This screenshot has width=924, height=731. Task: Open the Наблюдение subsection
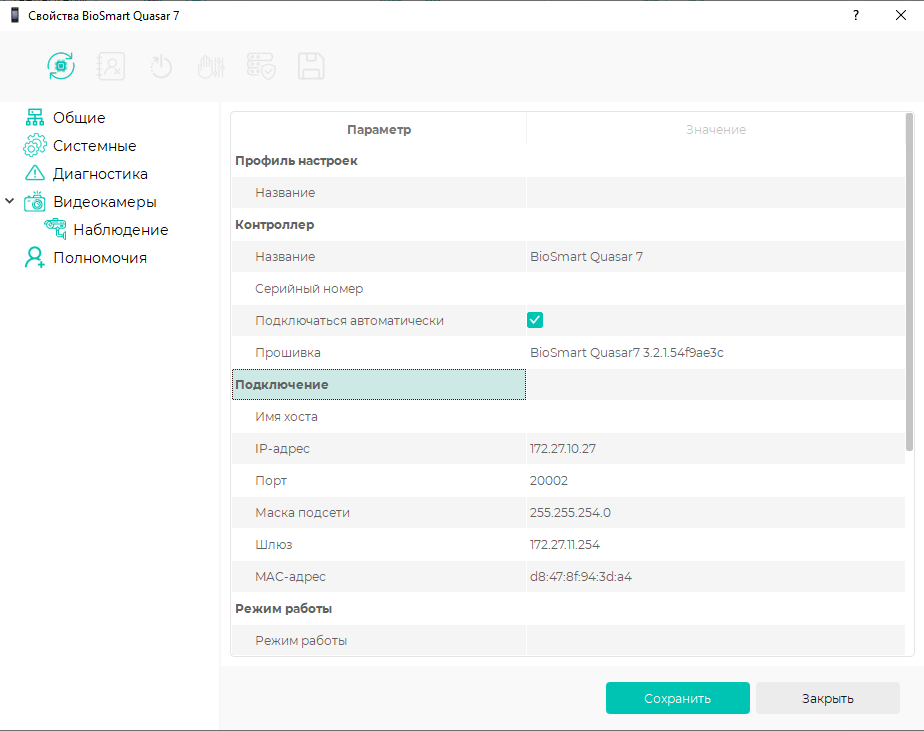click(x=121, y=230)
